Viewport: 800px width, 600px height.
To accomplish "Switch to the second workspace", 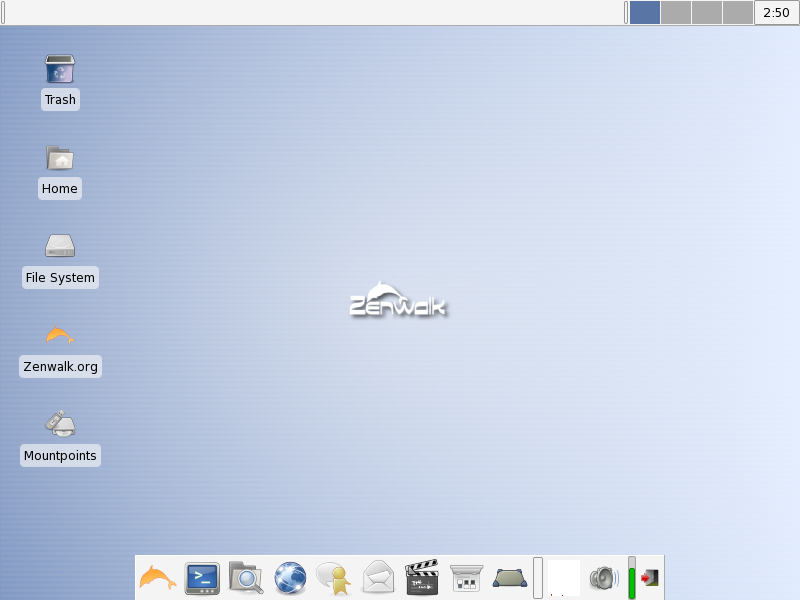I will click(x=676, y=12).
